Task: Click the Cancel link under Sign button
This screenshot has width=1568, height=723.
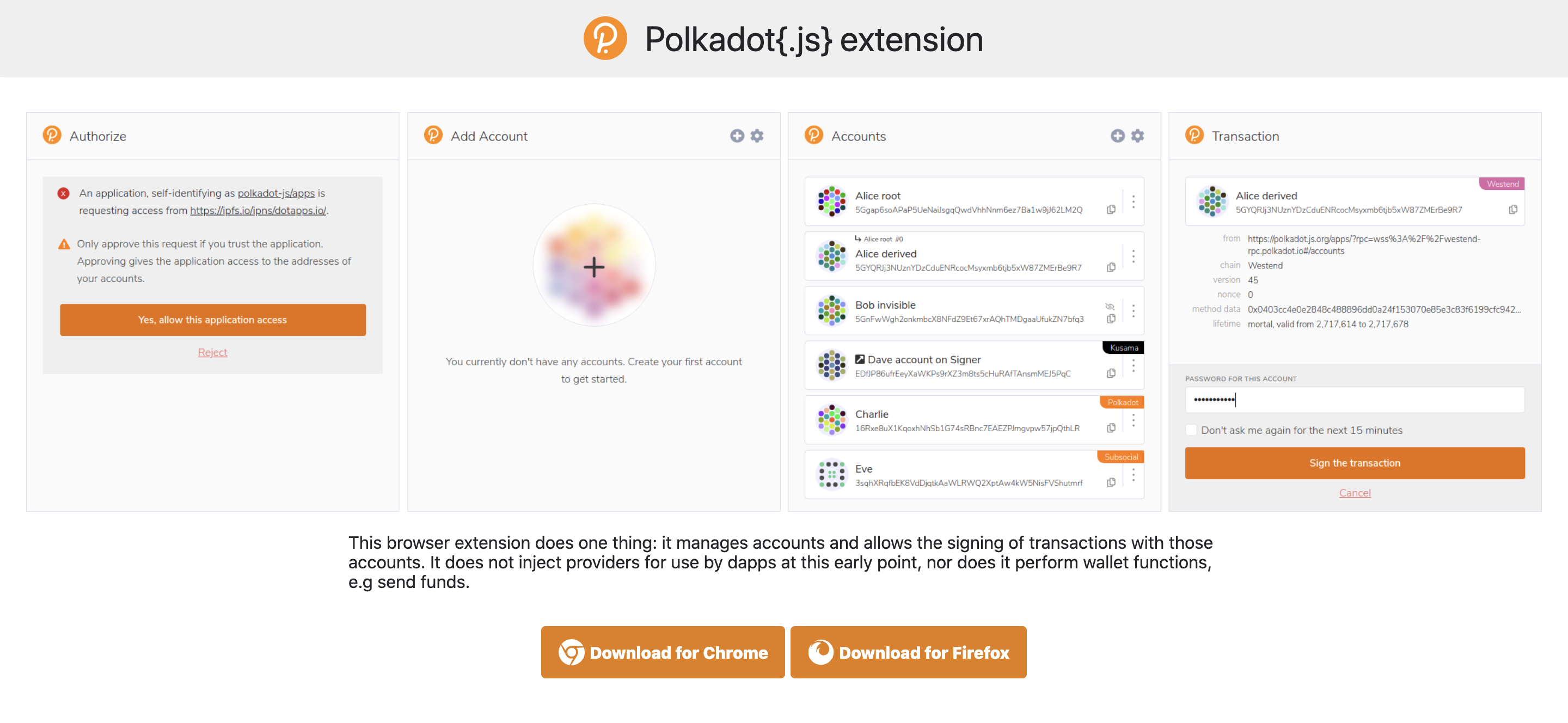Action: point(1355,492)
